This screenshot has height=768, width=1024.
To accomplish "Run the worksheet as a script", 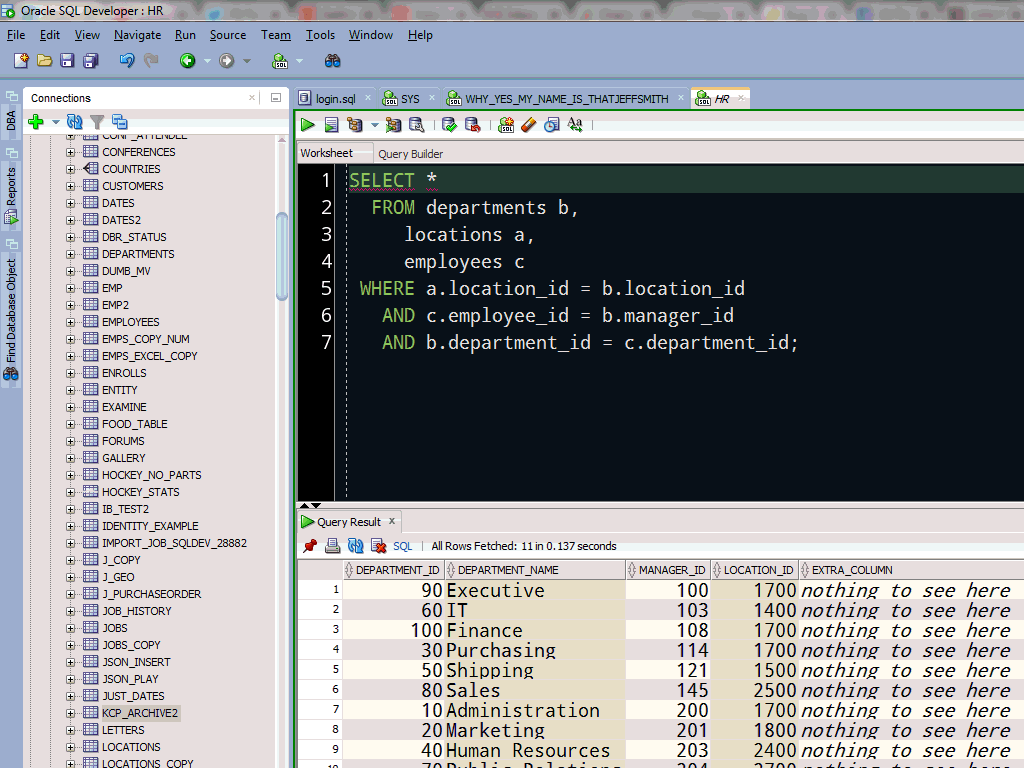I will point(331,125).
